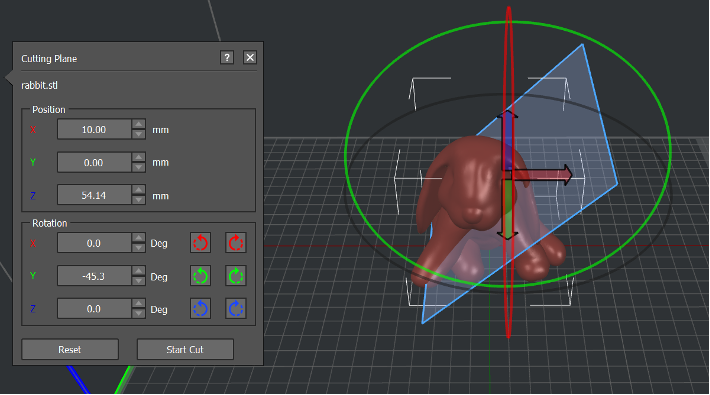This screenshot has width=710, height=395.
Task: Click the Rotation Y degree field
Action: click(94, 276)
